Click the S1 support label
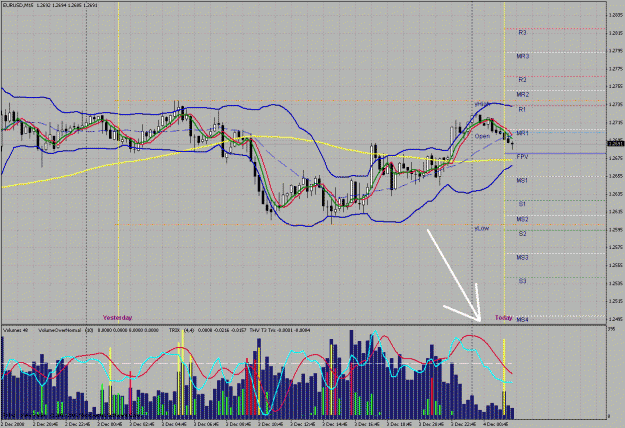 [x=522, y=204]
